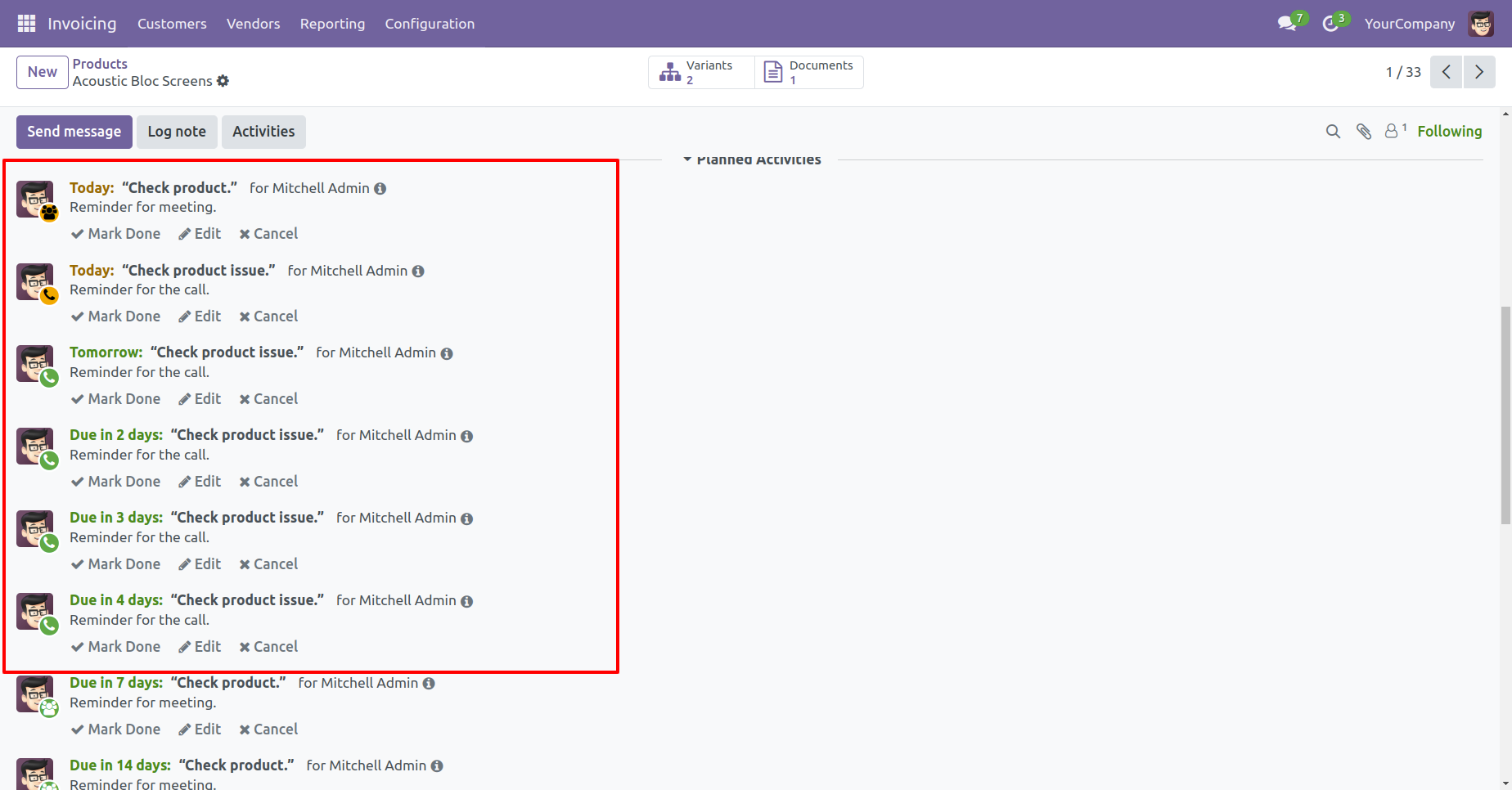Screen dimensions: 1512x790
Task: Open the Configuration menu
Action: (x=430, y=24)
